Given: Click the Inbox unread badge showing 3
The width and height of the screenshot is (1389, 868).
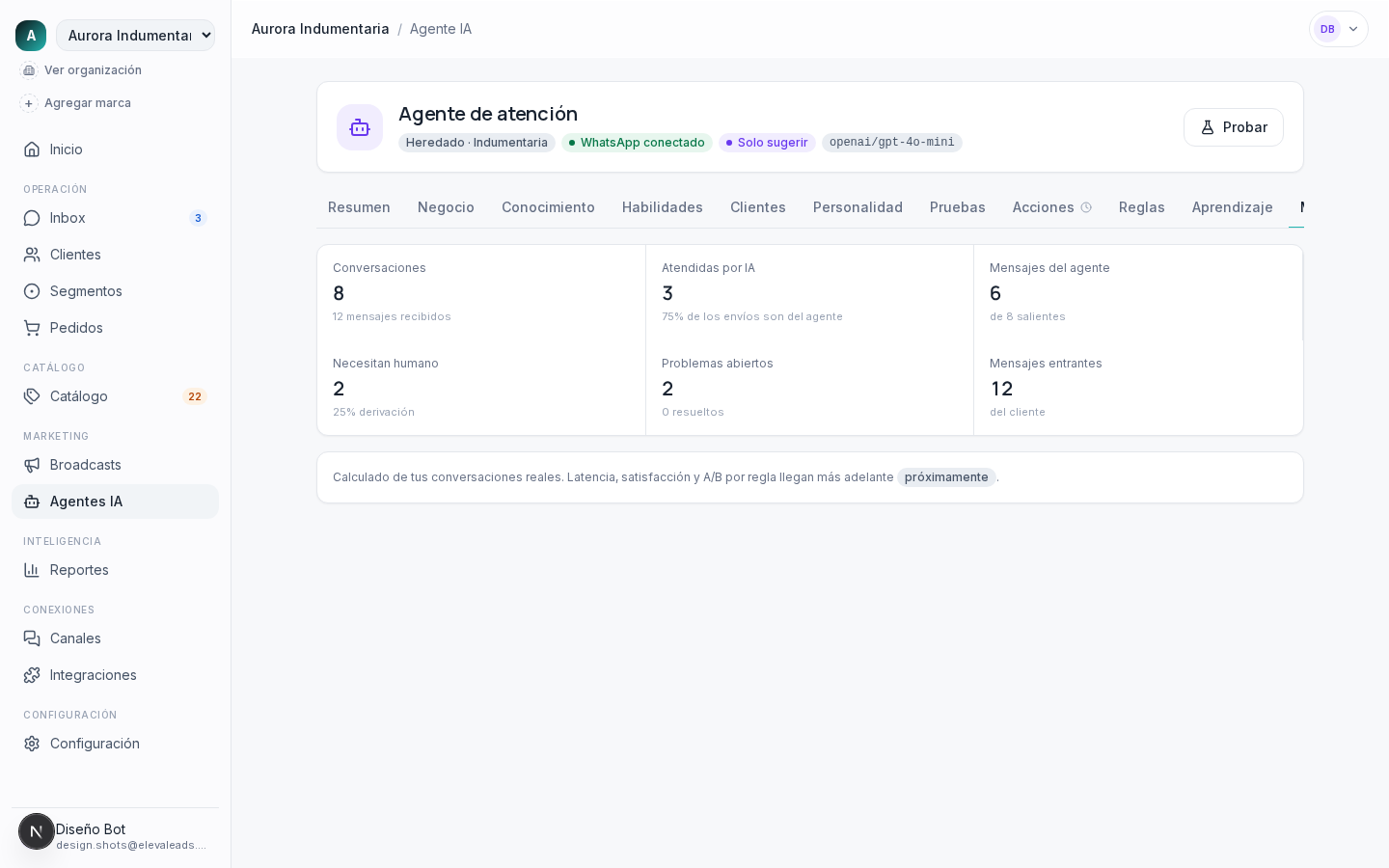Looking at the screenshot, I should 198,218.
